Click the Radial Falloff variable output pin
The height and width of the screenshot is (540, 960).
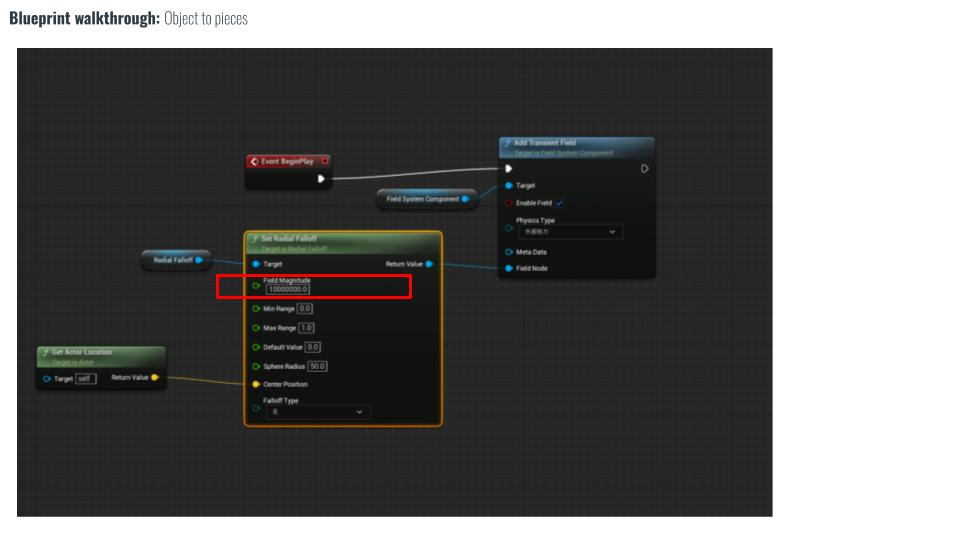coord(199,260)
